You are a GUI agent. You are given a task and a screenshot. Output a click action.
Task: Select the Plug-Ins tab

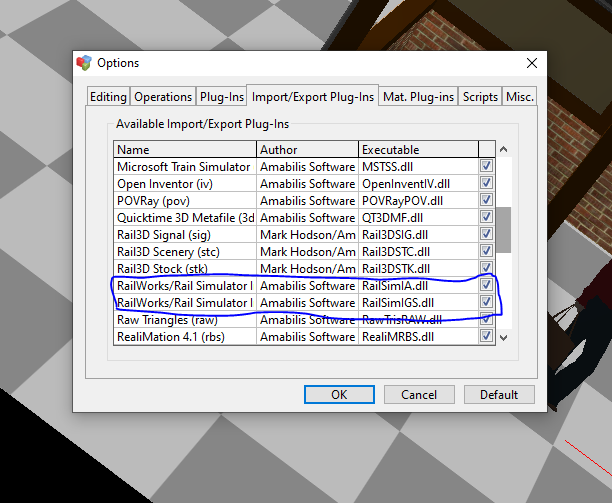coord(222,96)
